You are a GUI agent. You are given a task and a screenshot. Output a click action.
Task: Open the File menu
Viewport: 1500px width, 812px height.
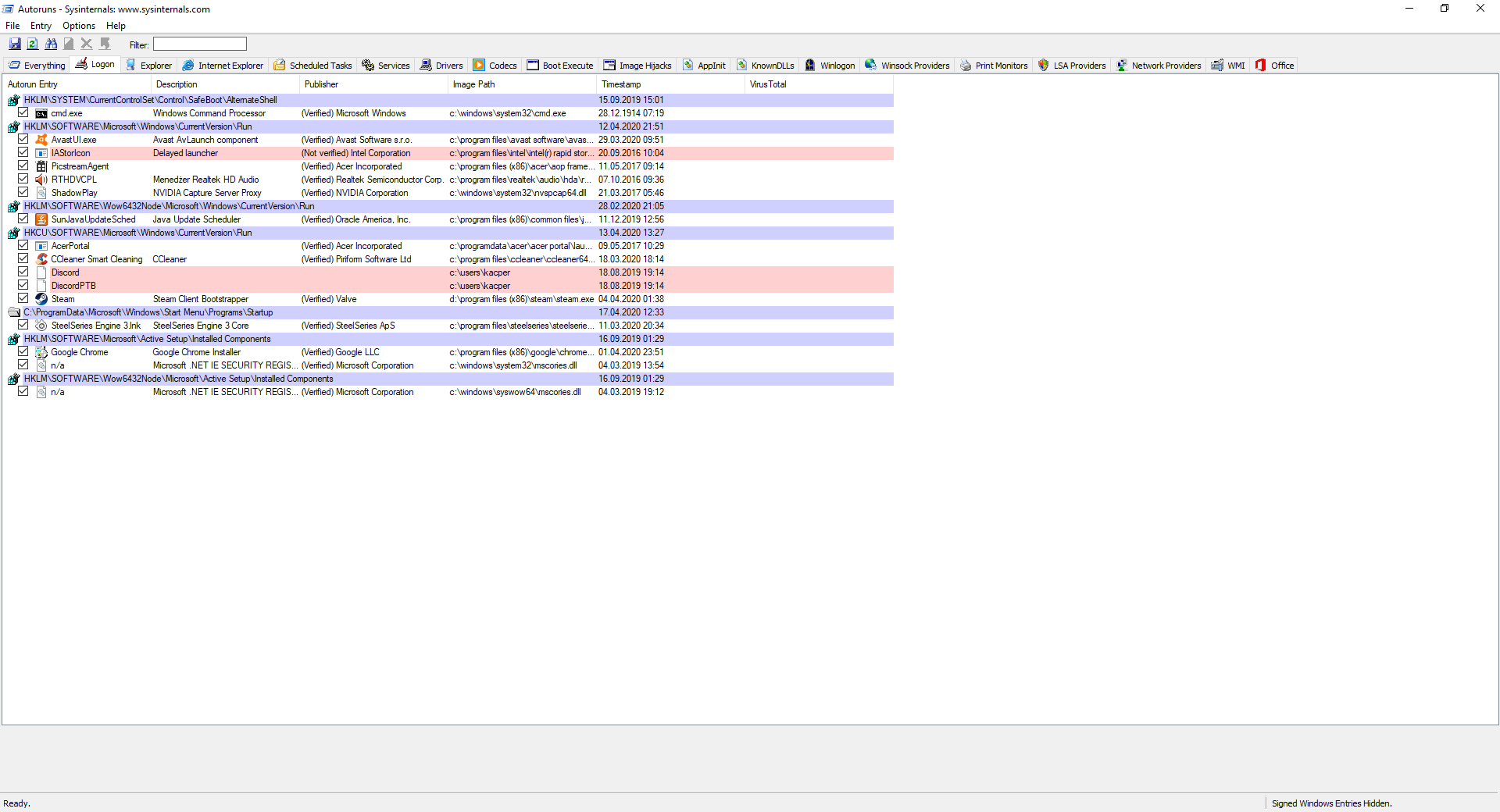coord(12,26)
